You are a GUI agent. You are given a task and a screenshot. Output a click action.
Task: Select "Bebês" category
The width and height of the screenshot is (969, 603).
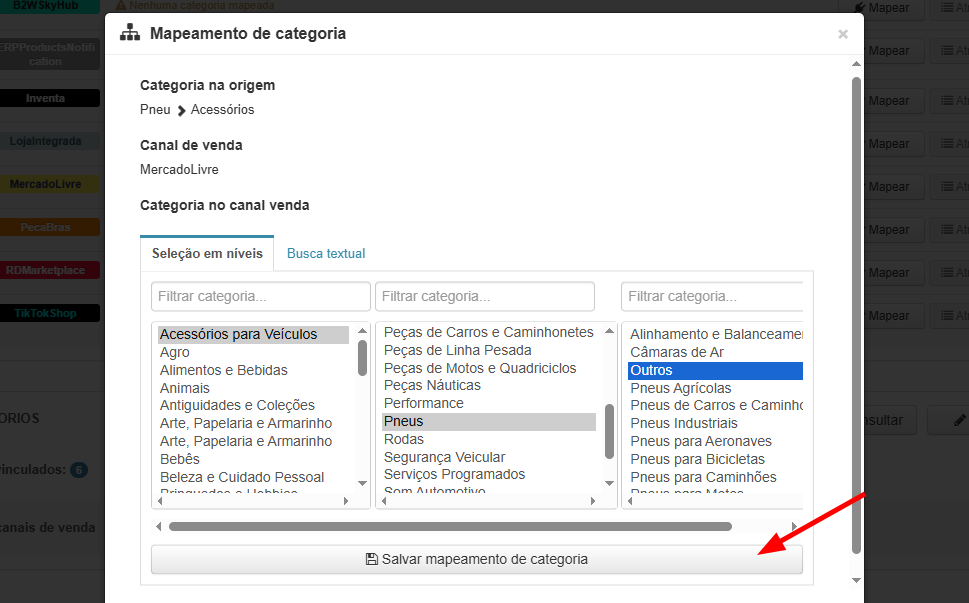point(180,459)
